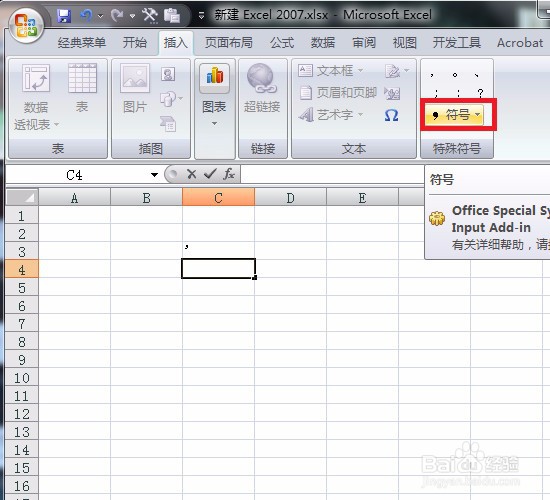This screenshot has height=500, width=550.
Task: Open the Office button menu
Action: (26, 25)
